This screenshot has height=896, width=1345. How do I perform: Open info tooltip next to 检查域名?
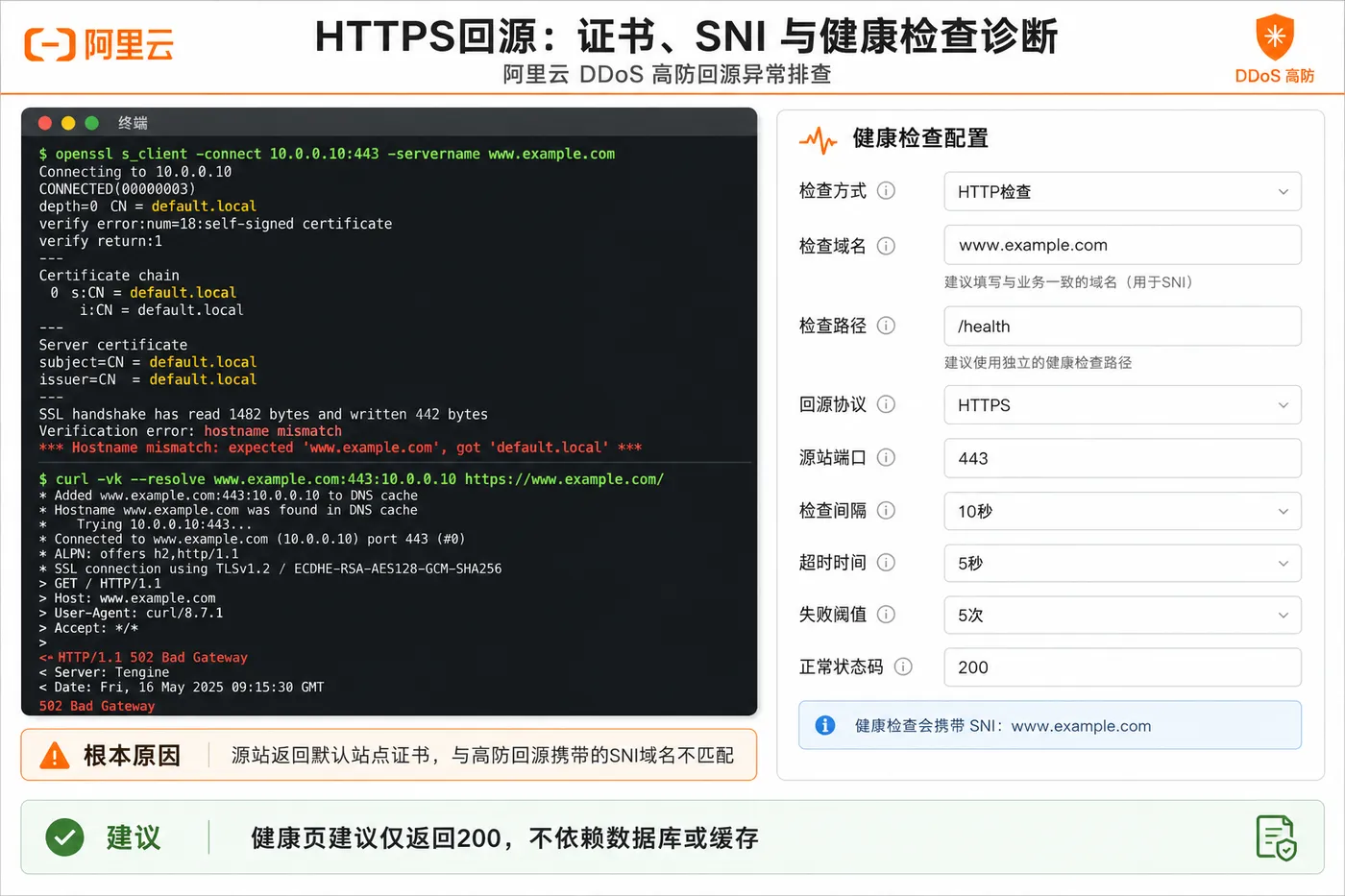click(887, 246)
